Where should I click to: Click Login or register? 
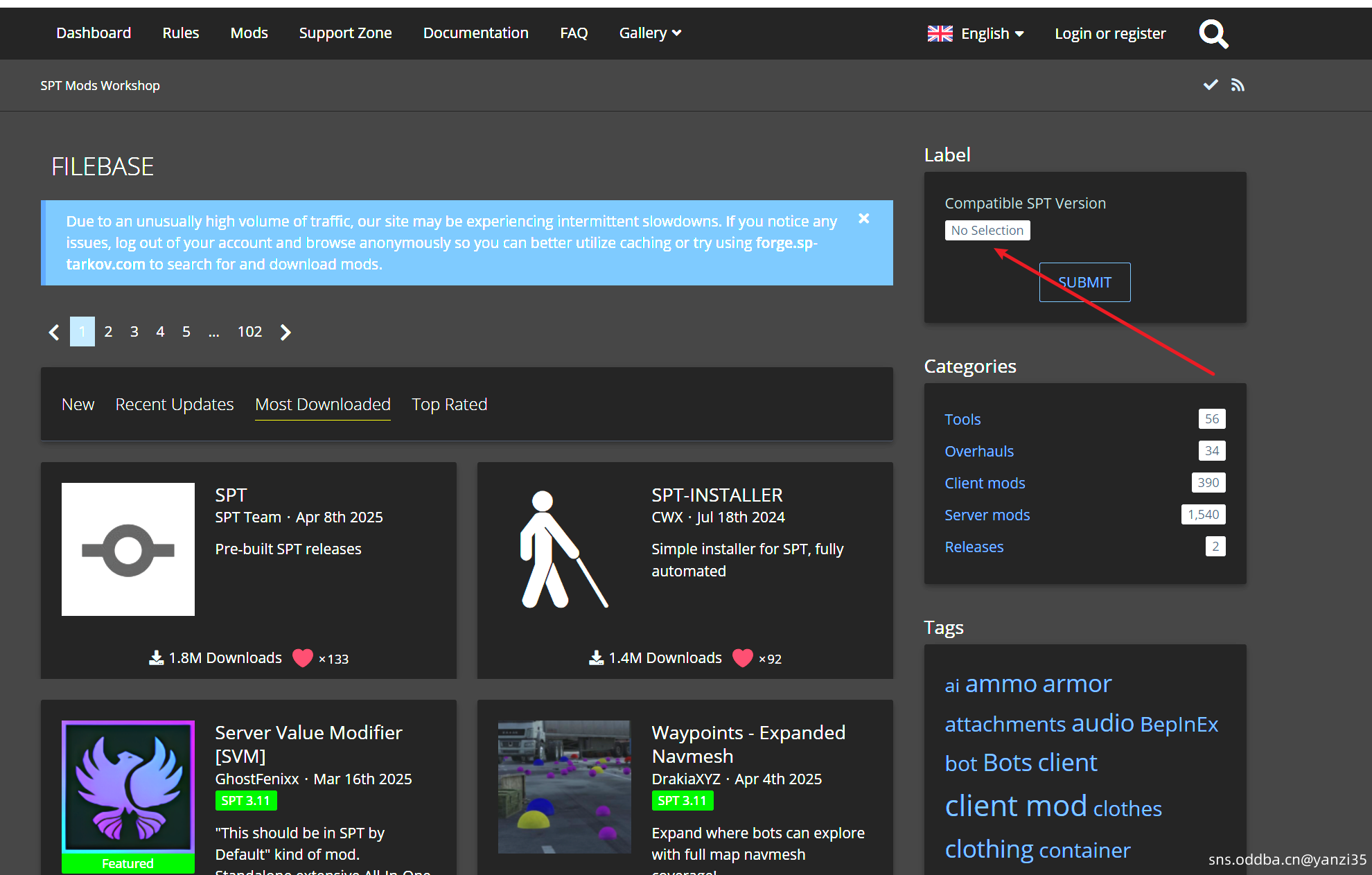[1110, 33]
